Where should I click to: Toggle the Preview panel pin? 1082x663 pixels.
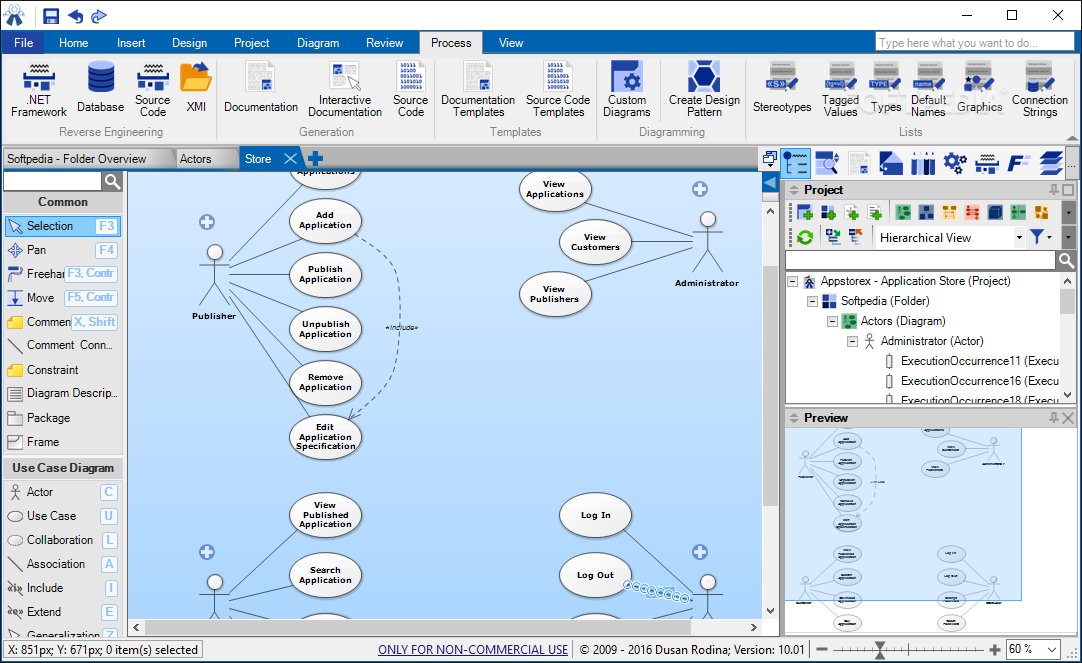click(x=1054, y=418)
